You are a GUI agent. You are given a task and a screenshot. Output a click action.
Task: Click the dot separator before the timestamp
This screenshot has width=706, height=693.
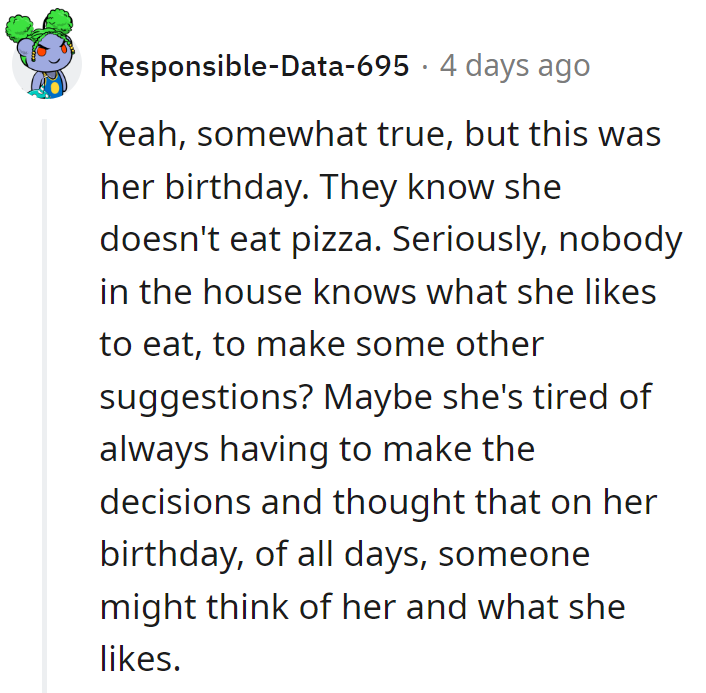click(x=425, y=67)
